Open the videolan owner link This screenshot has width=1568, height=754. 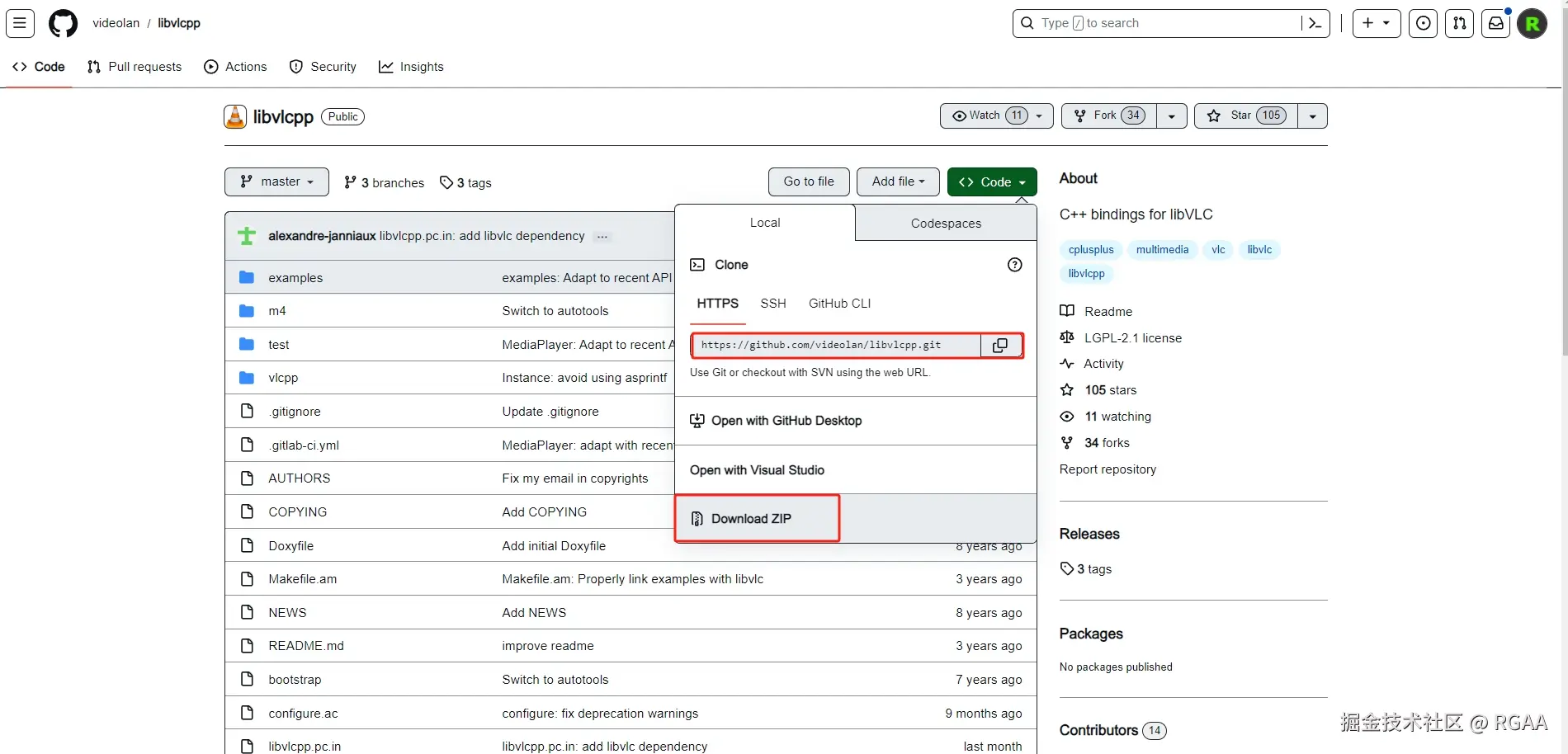click(x=116, y=23)
